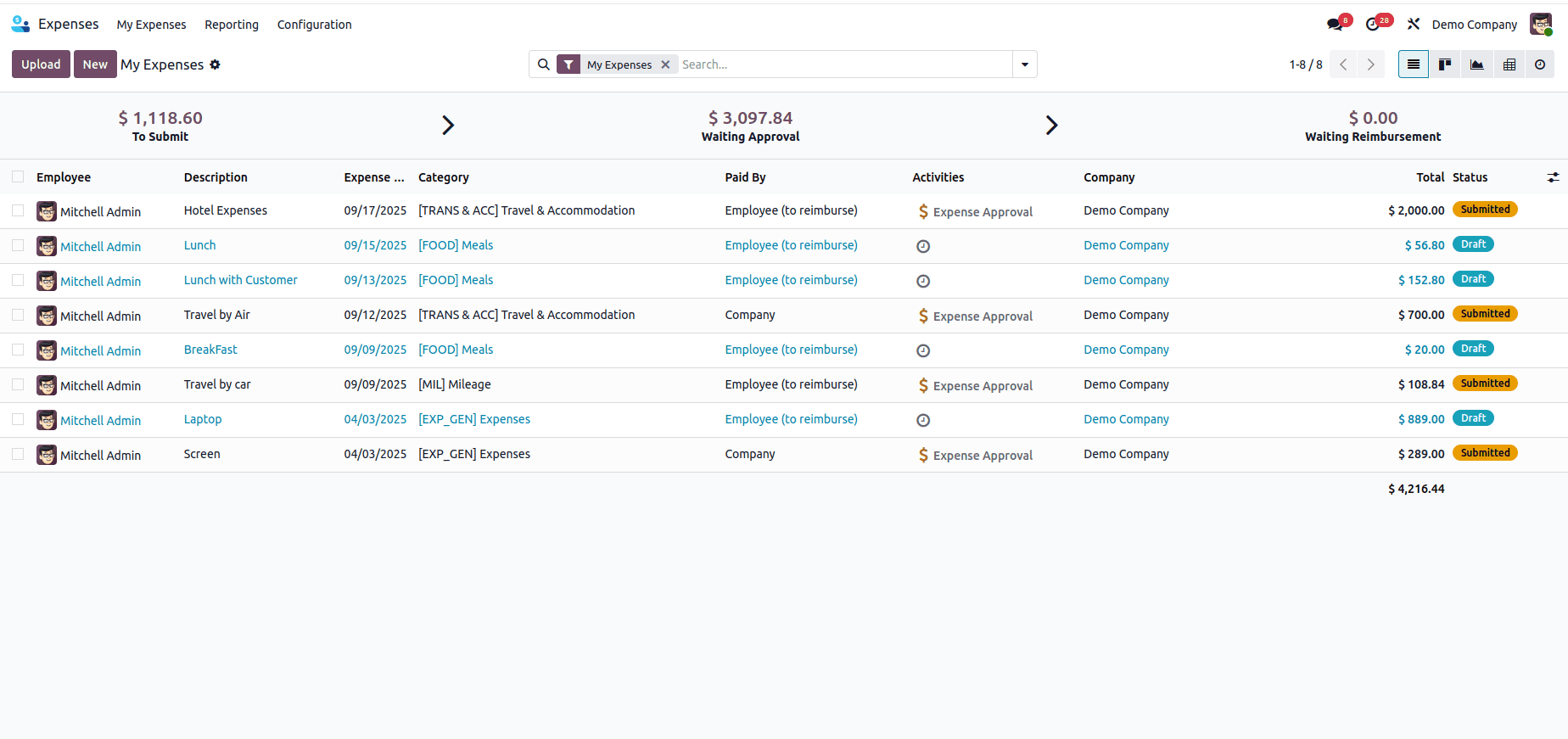The image size is (1568, 739).
Task: Open optional columns adjust icon
Action: click(1553, 177)
